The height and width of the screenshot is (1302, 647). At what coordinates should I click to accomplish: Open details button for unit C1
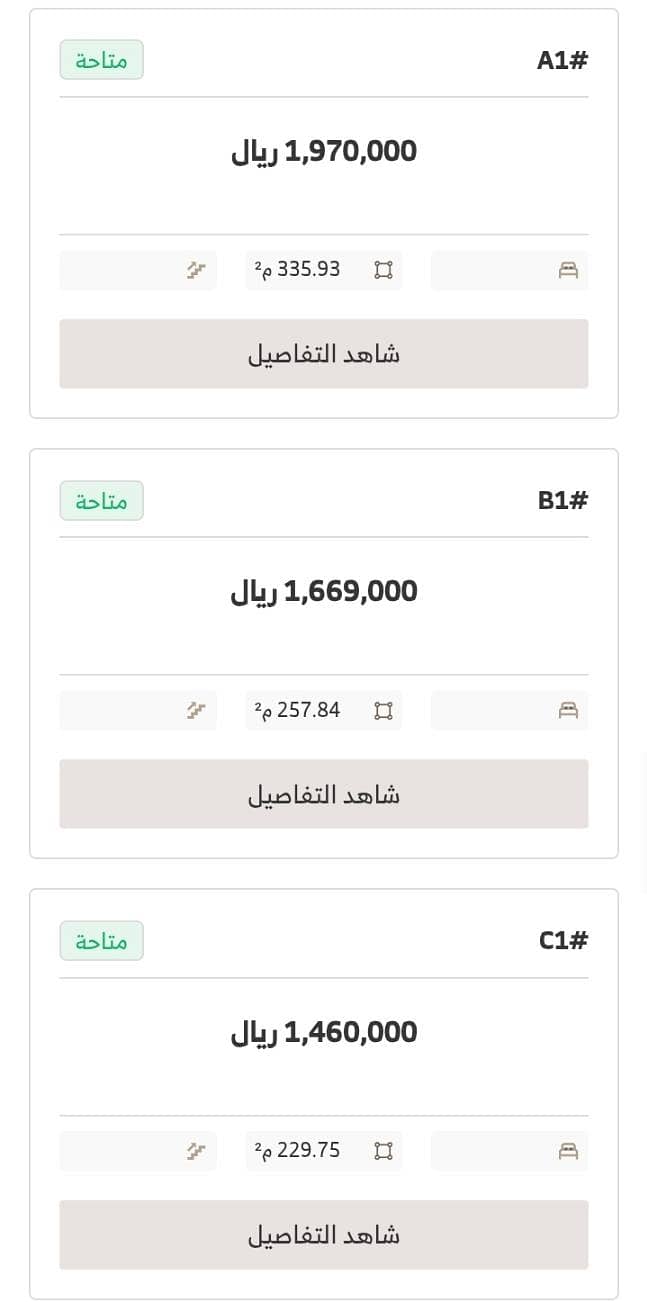point(324,1235)
